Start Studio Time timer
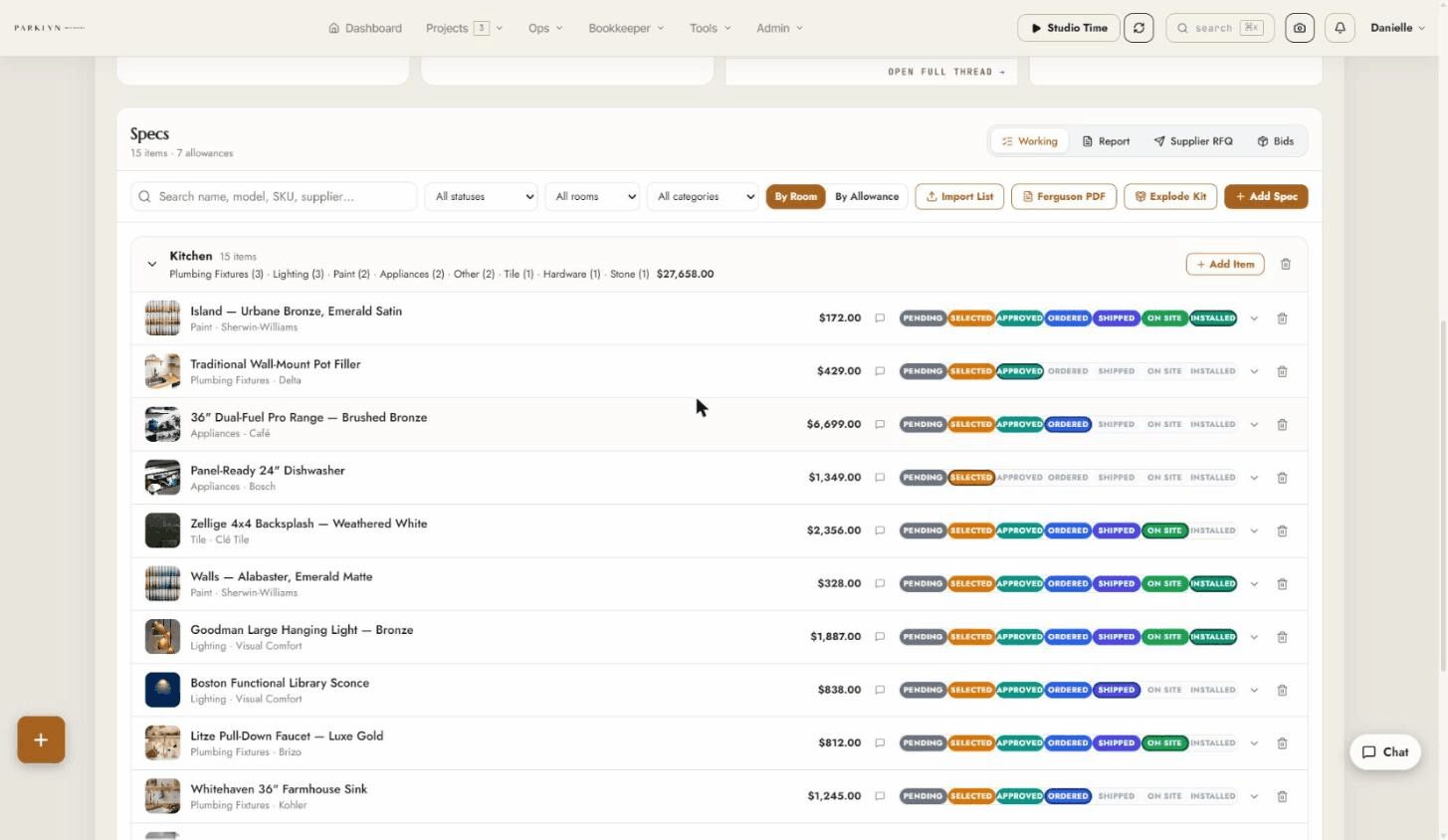The height and width of the screenshot is (840, 1448). click(1069, 28)
